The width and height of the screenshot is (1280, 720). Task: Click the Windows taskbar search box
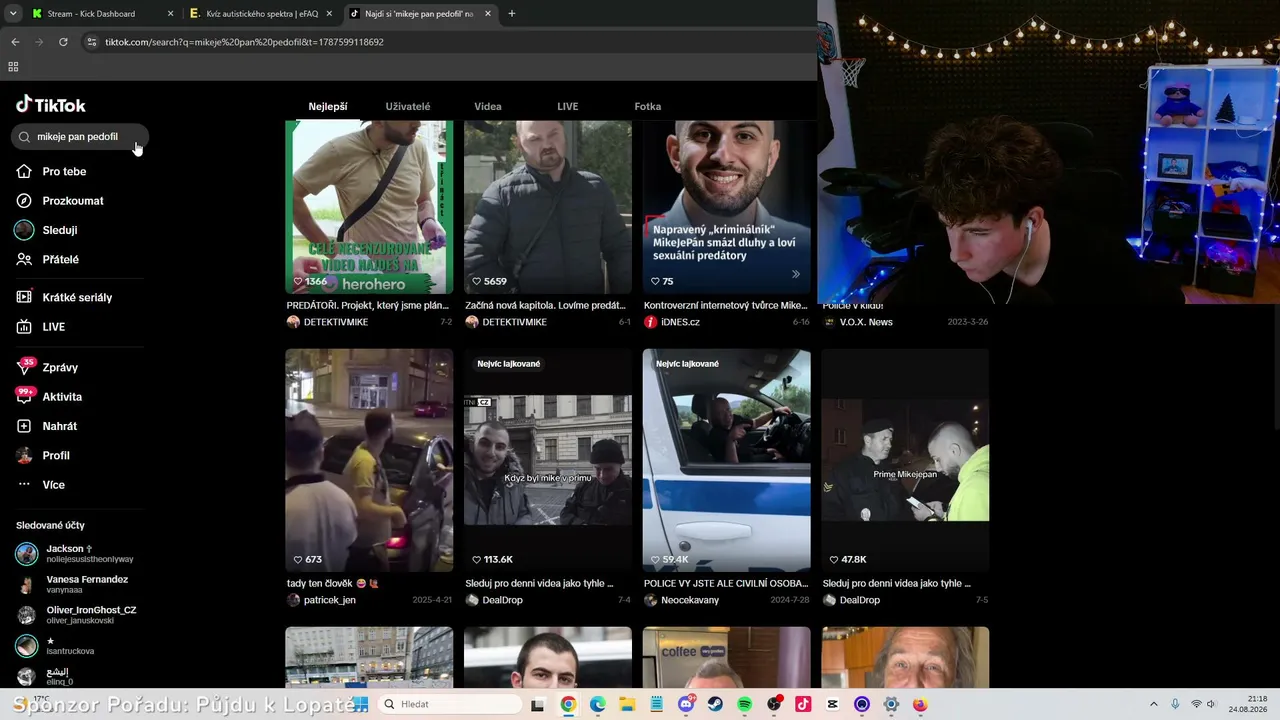coord(449,704)
